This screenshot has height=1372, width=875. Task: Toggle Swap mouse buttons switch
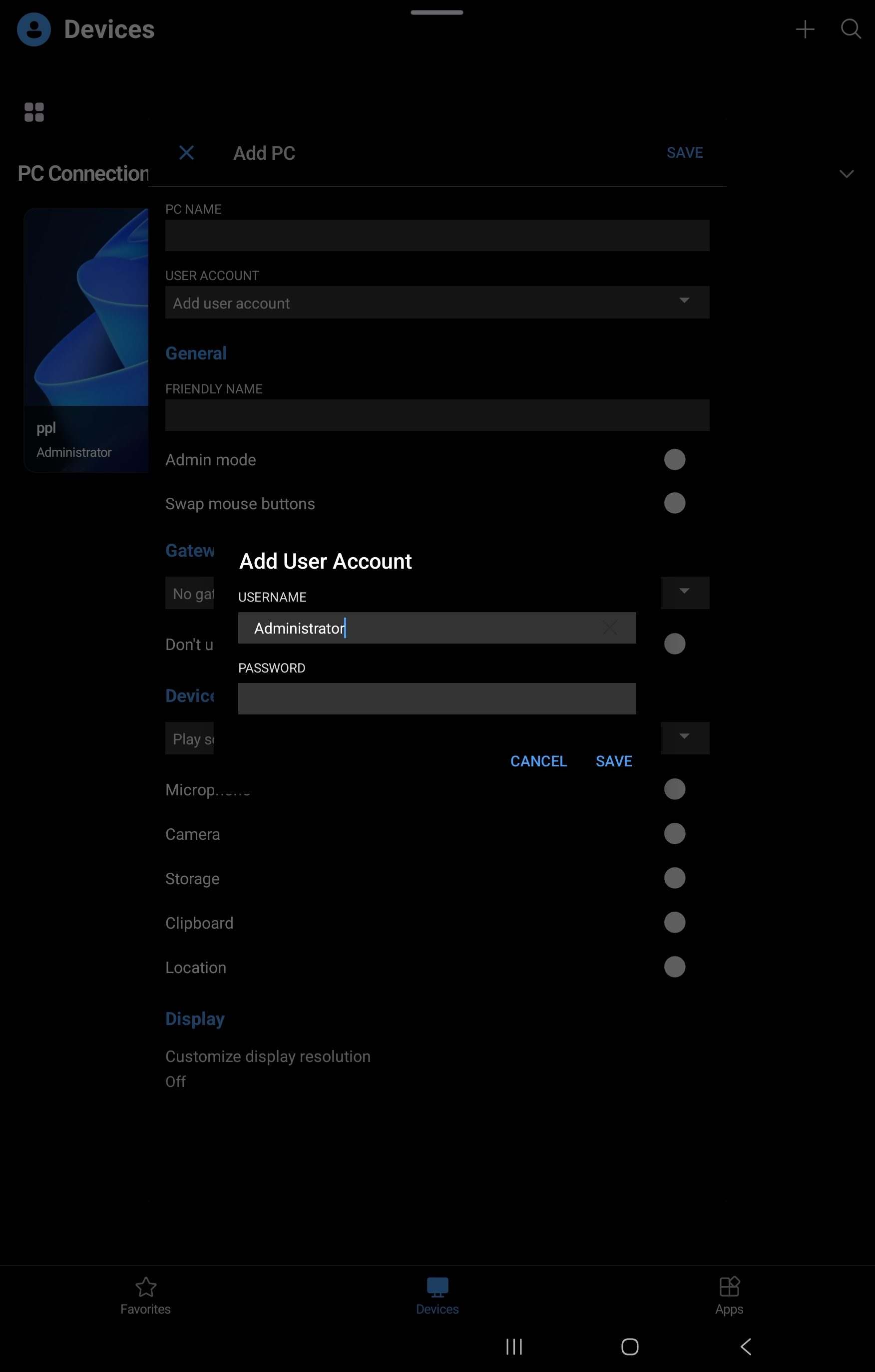(x=674, y=504)
